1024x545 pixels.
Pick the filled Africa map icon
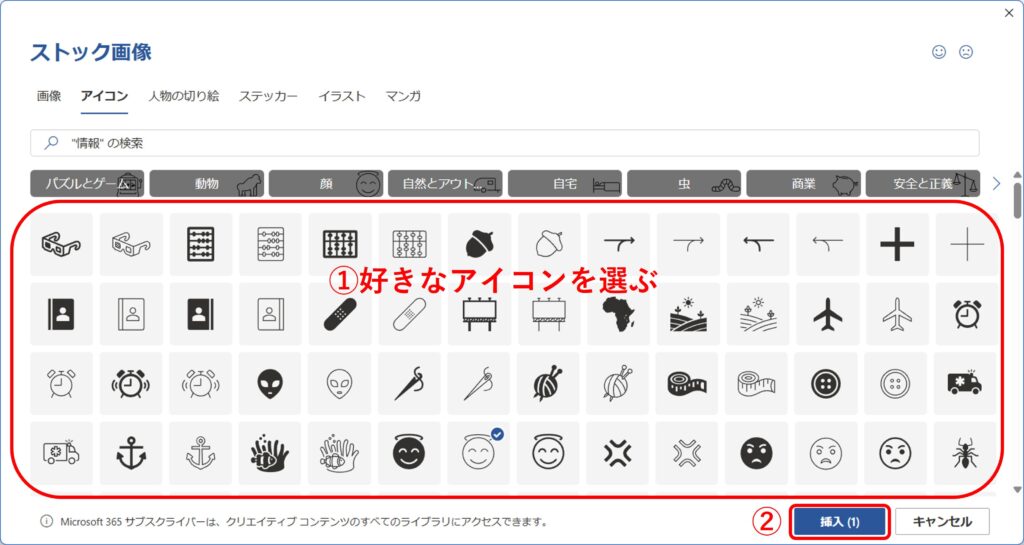coord(618,314)
